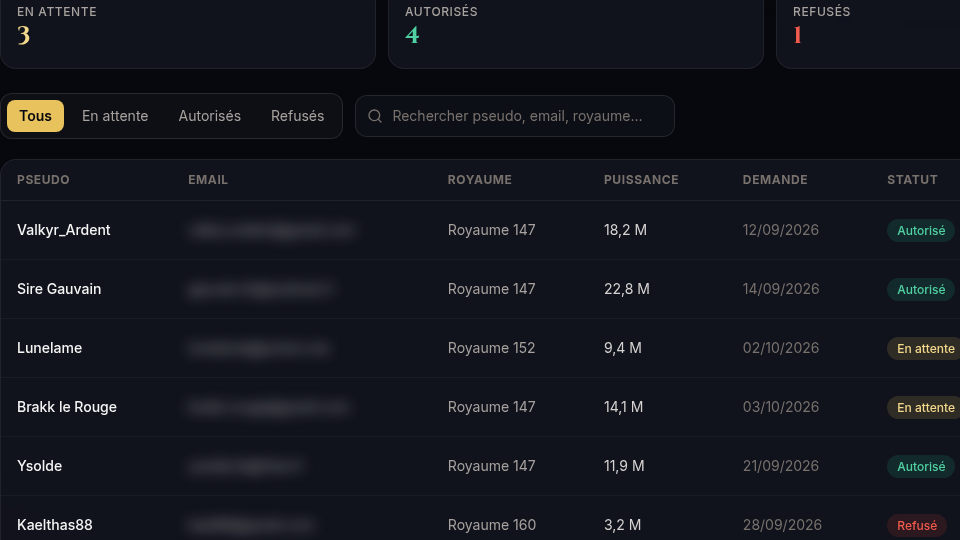
Task: Switch to the En attente filter tab
Action: 115,116
